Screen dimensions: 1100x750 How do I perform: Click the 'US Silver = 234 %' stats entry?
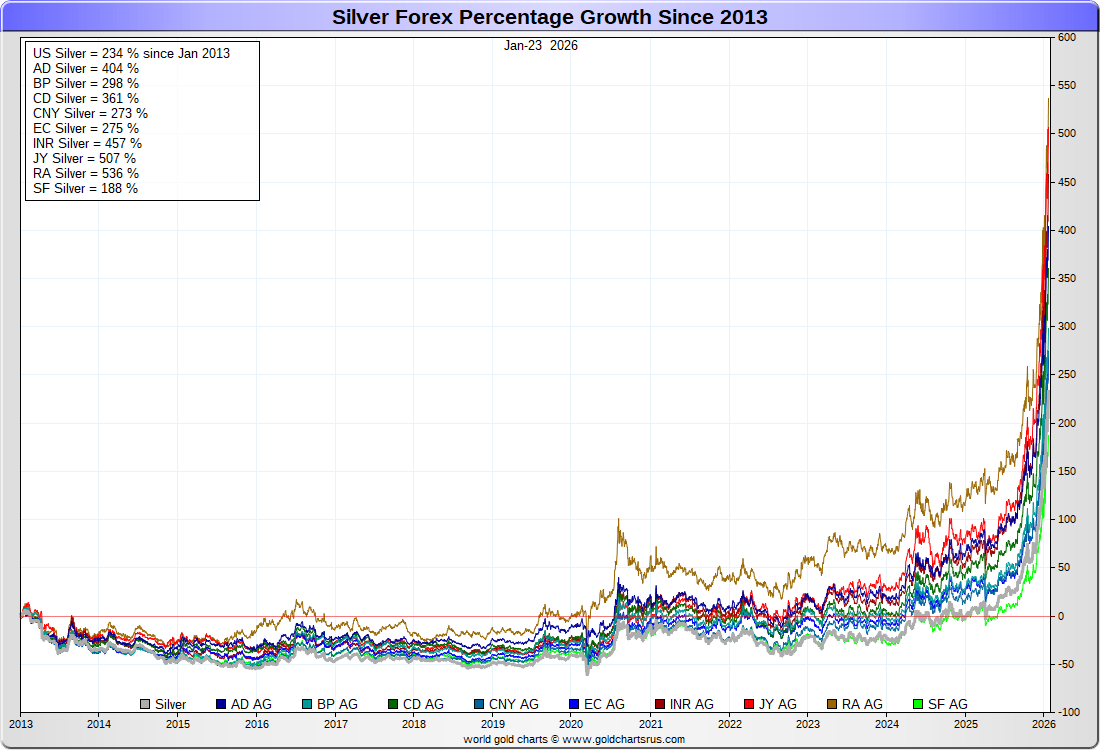[x=132, y=53]
